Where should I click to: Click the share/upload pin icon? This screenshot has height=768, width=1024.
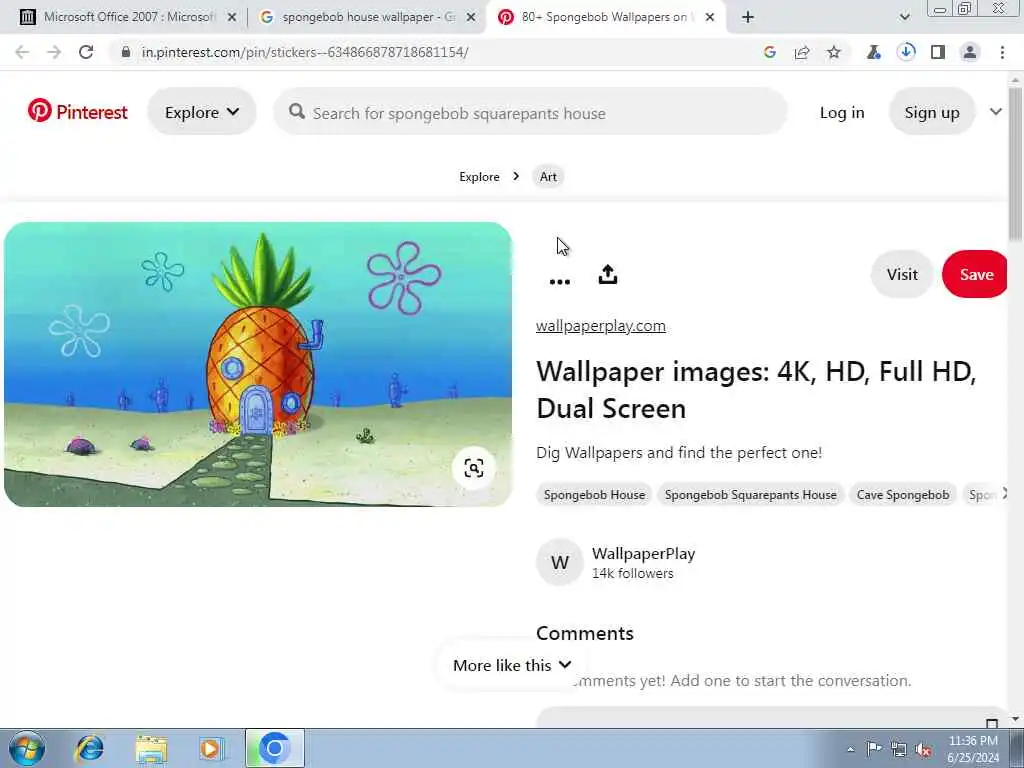pos(607,274)
